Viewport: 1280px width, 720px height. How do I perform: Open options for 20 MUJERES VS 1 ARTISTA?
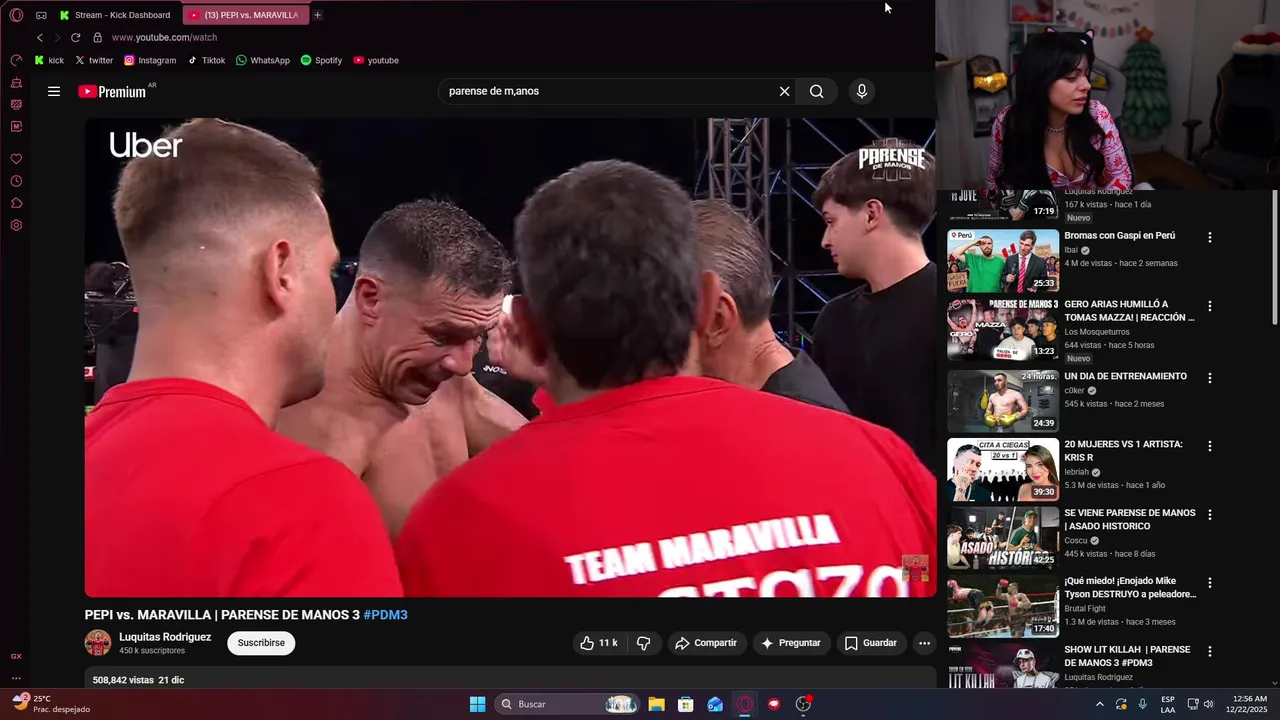(x=1210, y=446)
